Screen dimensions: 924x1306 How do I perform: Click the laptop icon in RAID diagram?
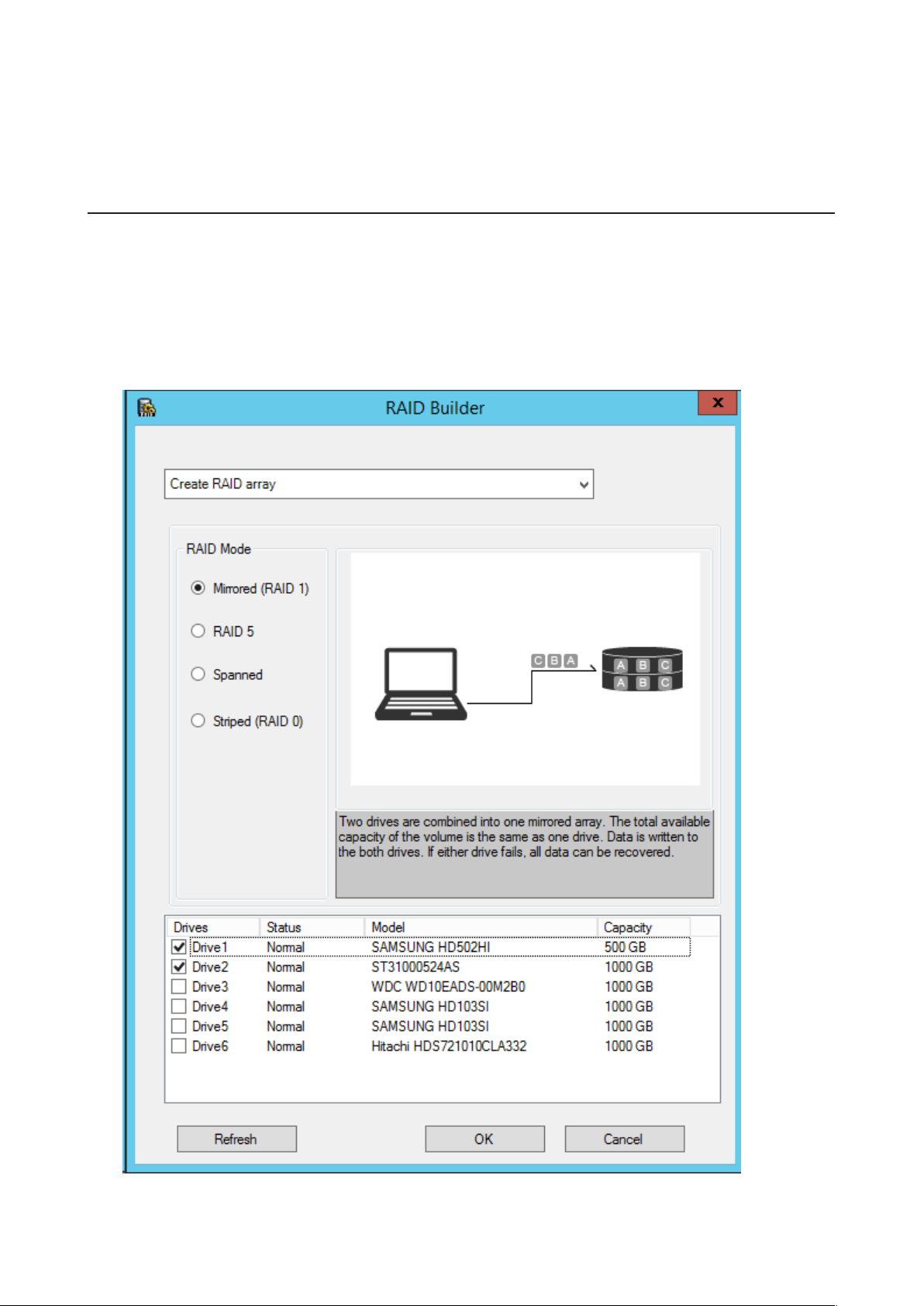click(x=421, y=684)
